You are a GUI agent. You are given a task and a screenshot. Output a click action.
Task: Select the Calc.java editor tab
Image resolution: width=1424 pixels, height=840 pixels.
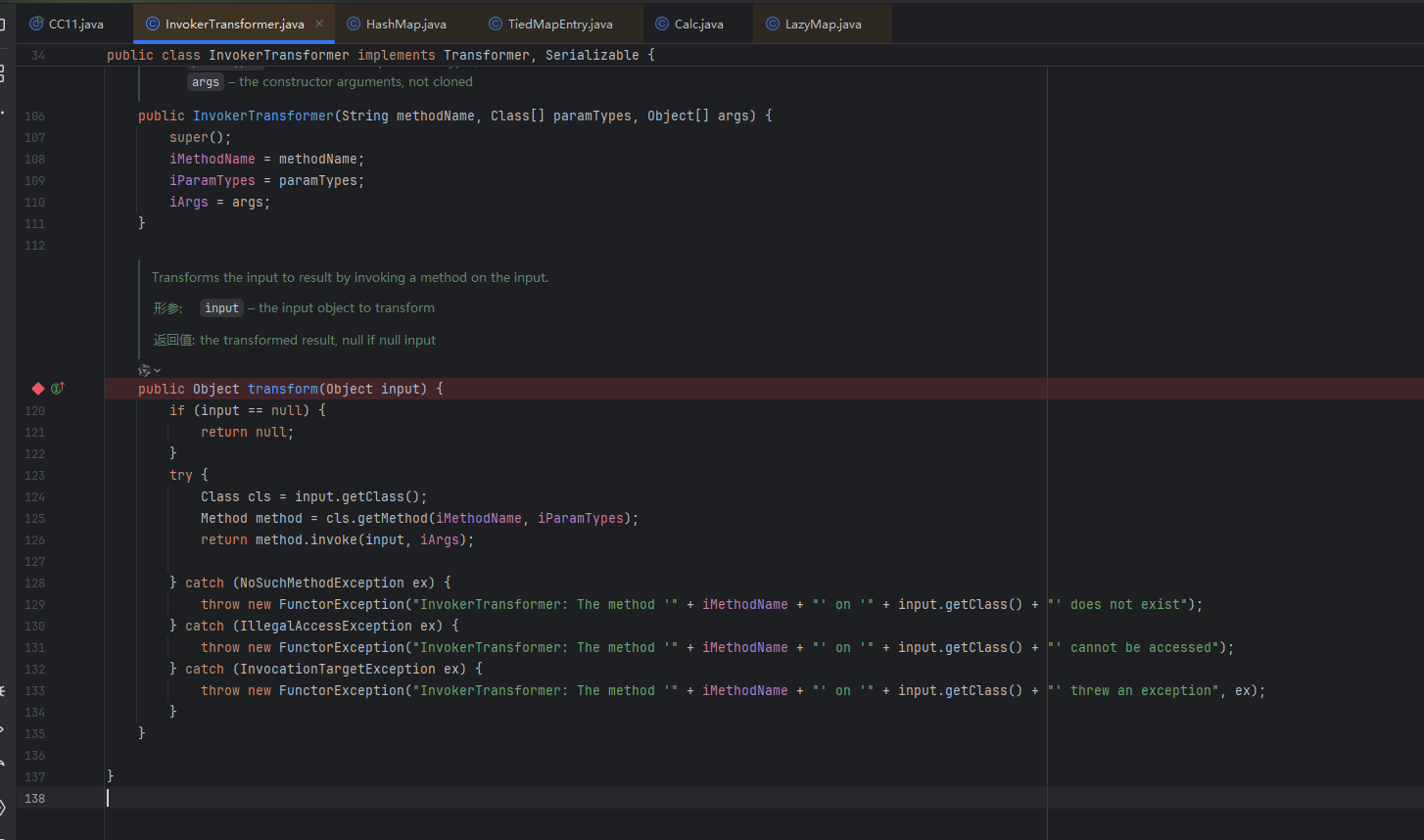[x=698, y=23]
